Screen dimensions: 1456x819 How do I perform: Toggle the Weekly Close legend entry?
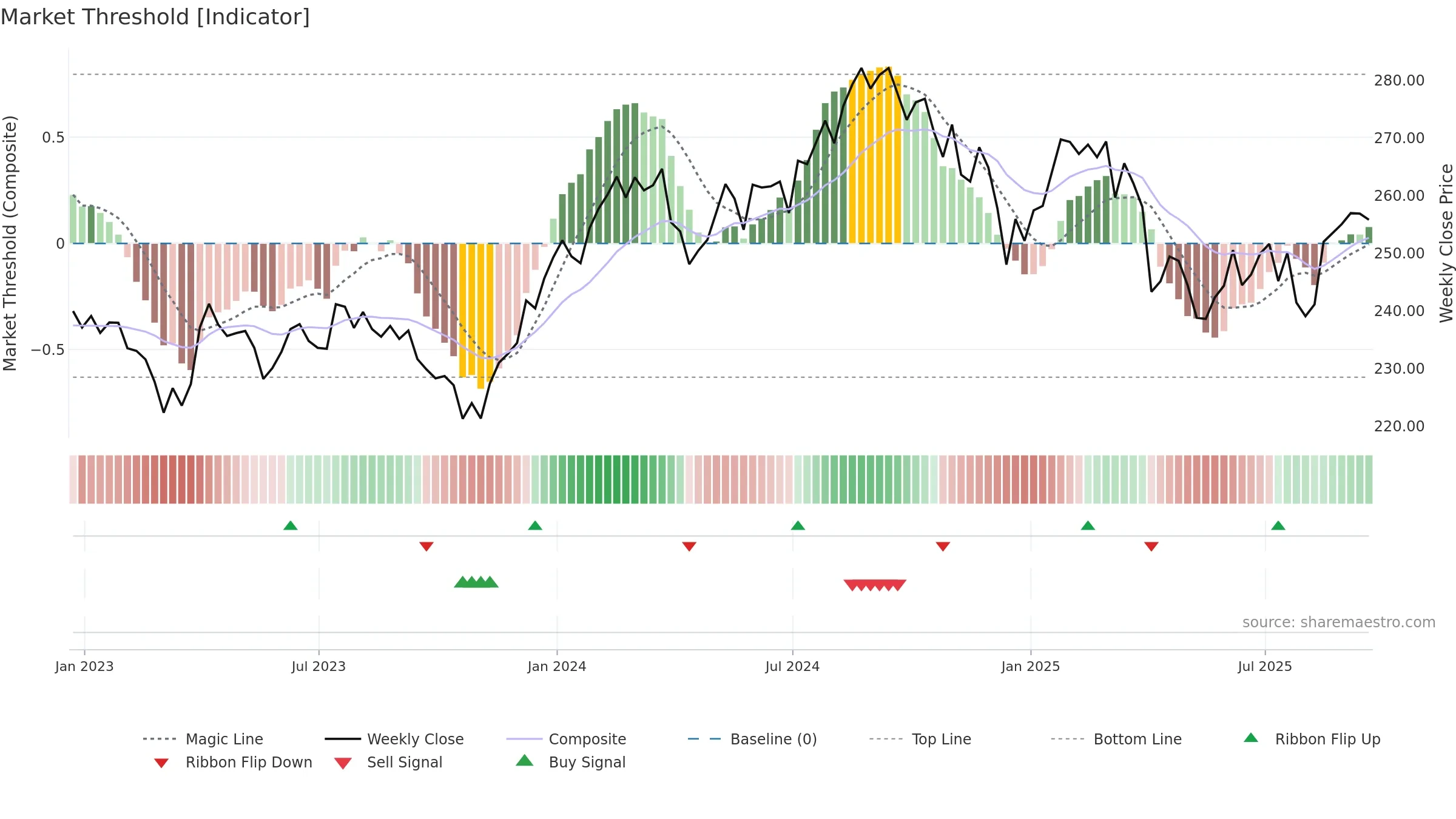(394, 739)
